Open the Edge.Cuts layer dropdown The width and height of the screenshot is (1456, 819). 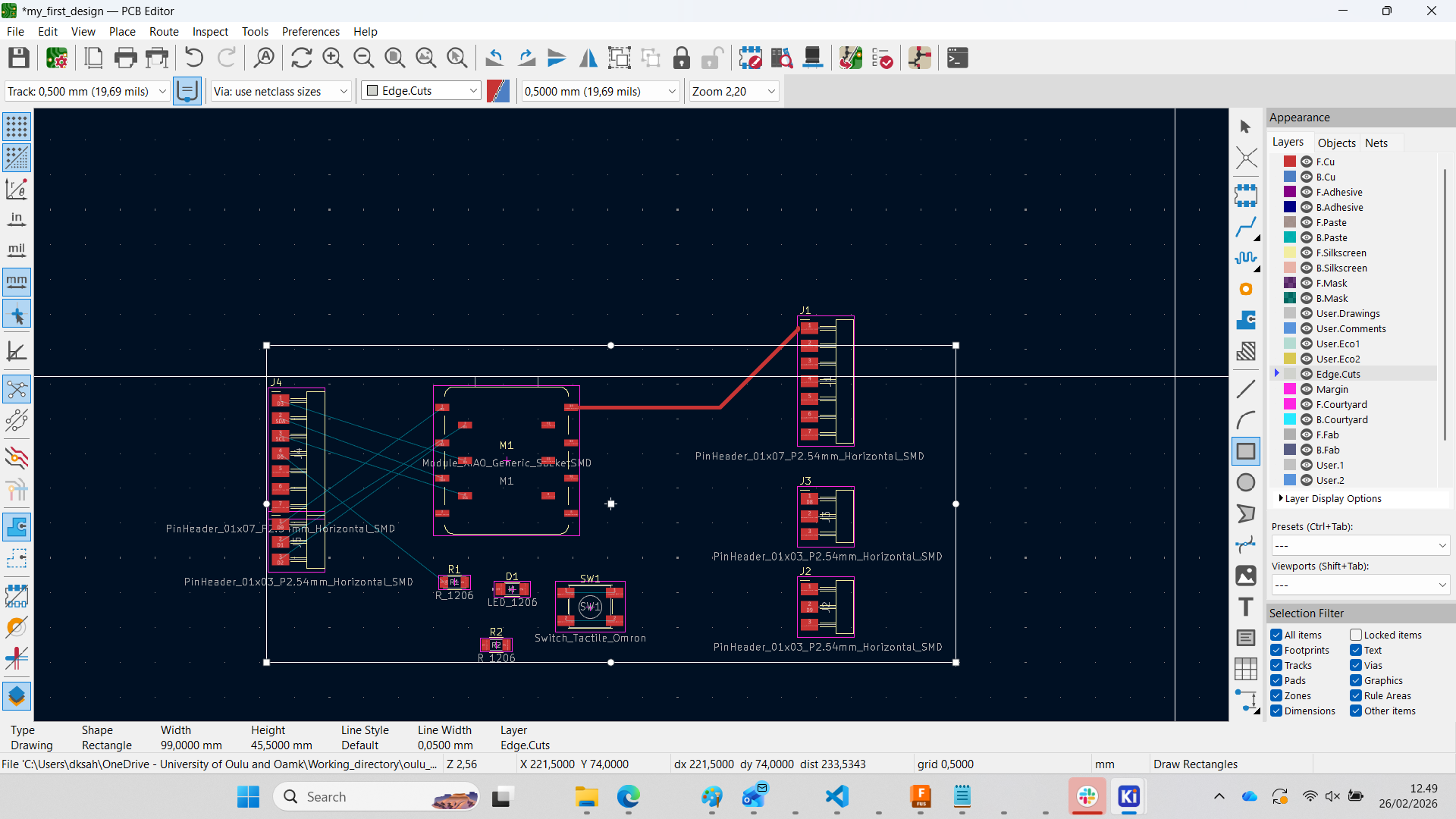click(x=422, y=91)
